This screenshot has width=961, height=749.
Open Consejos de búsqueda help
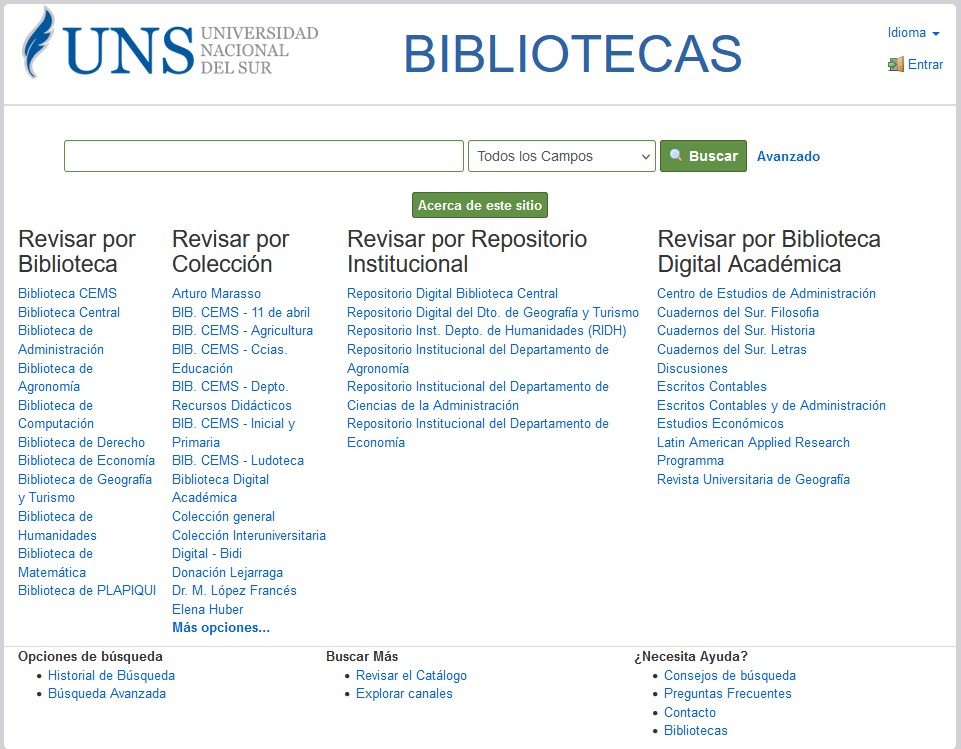coord(730,675)
